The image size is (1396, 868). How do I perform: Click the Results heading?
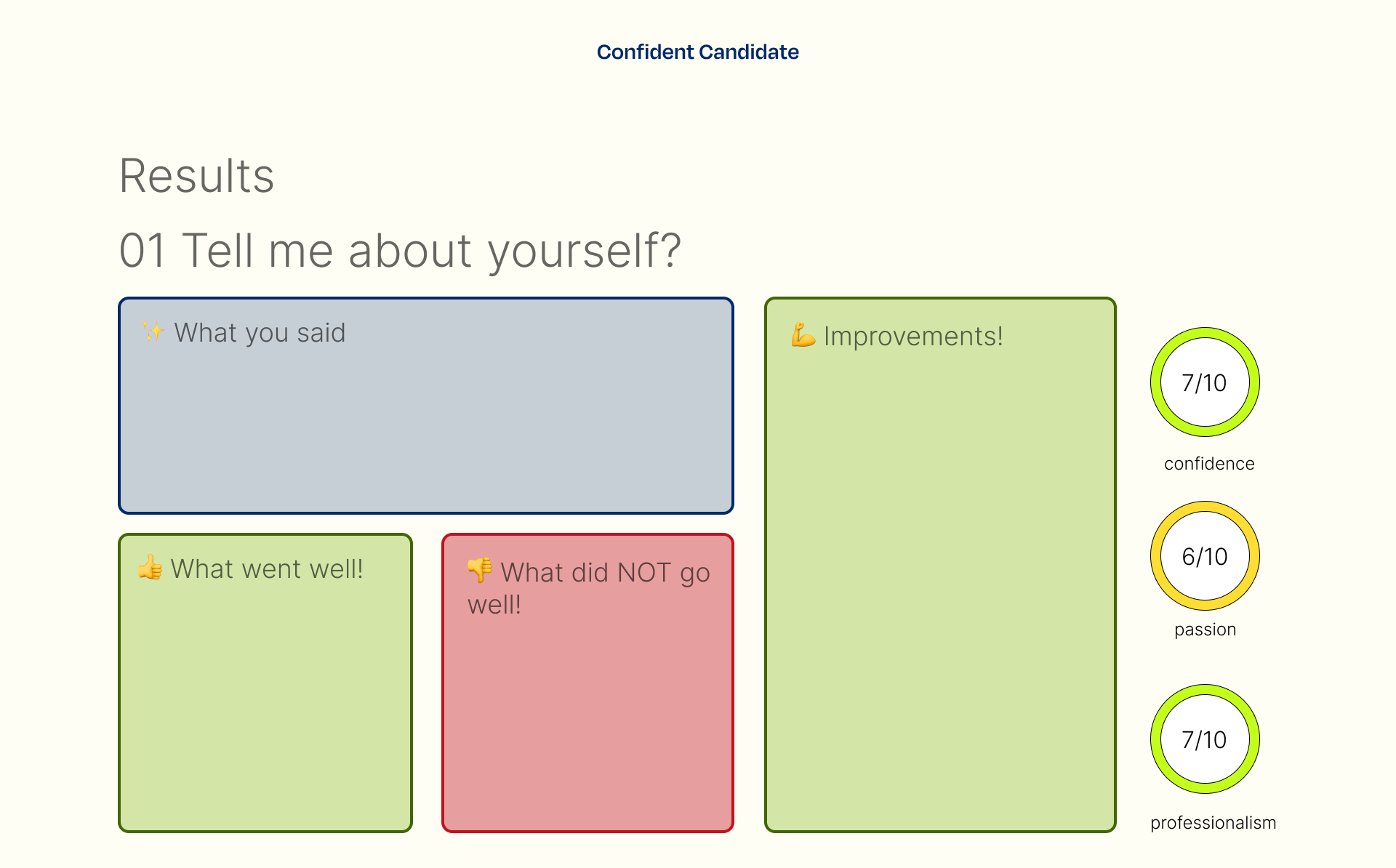tap(196, 177)
